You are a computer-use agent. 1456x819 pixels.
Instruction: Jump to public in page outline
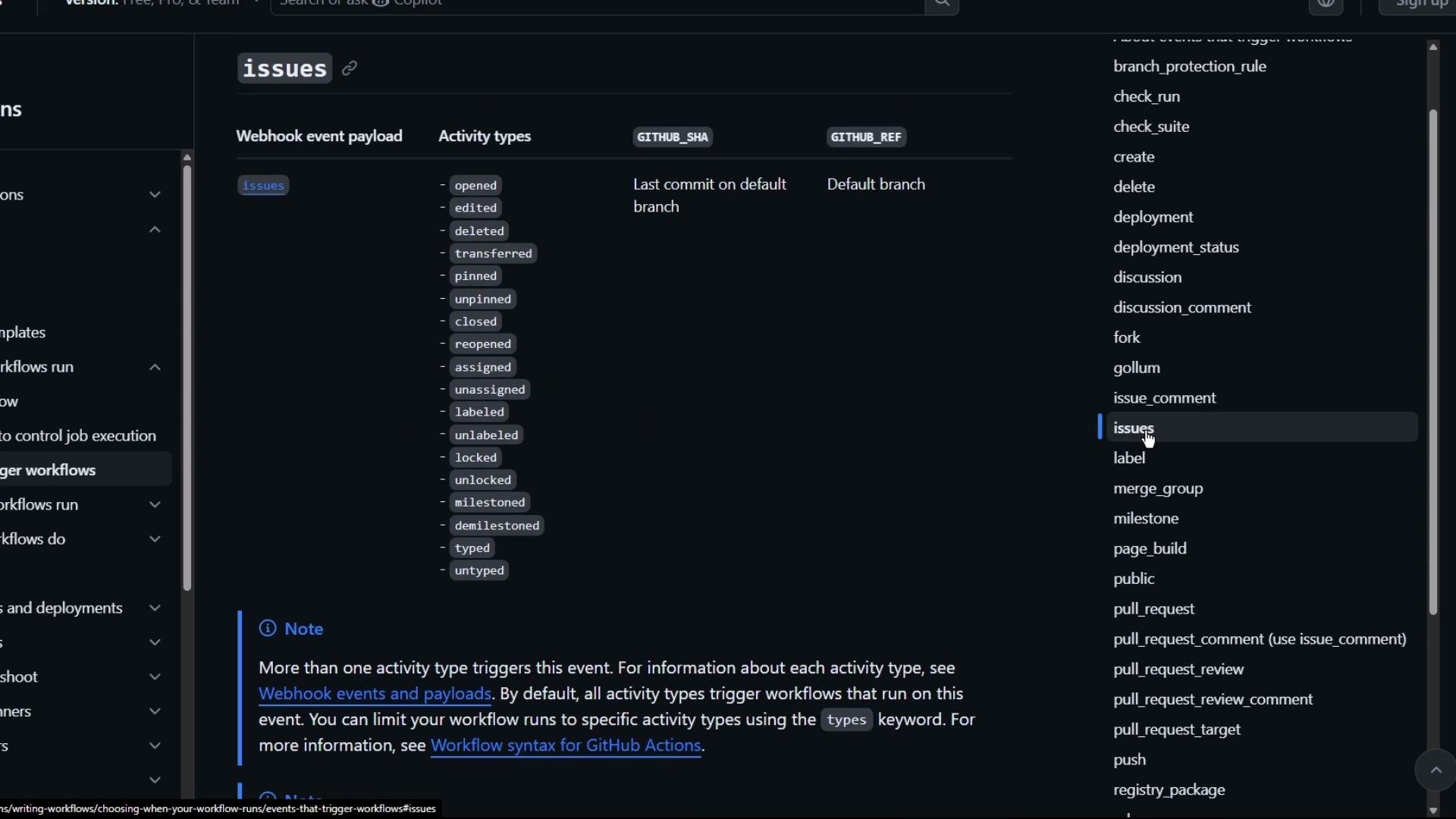click(x=1134, y=579)
